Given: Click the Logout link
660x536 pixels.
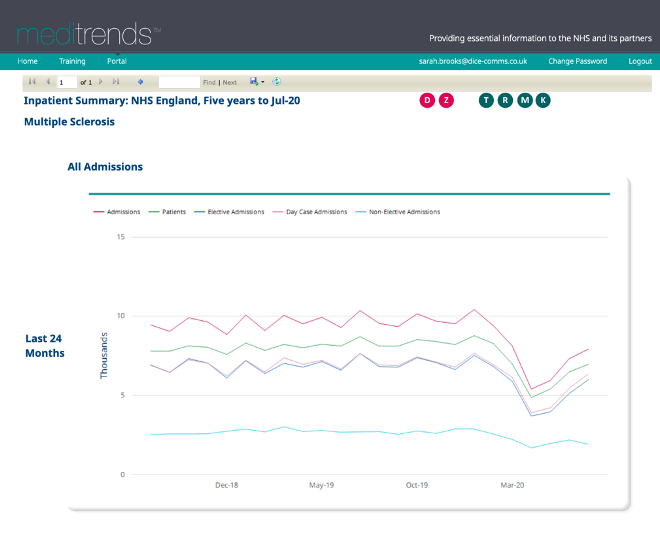Looking at the screenshot, I should tap(640, 61).
